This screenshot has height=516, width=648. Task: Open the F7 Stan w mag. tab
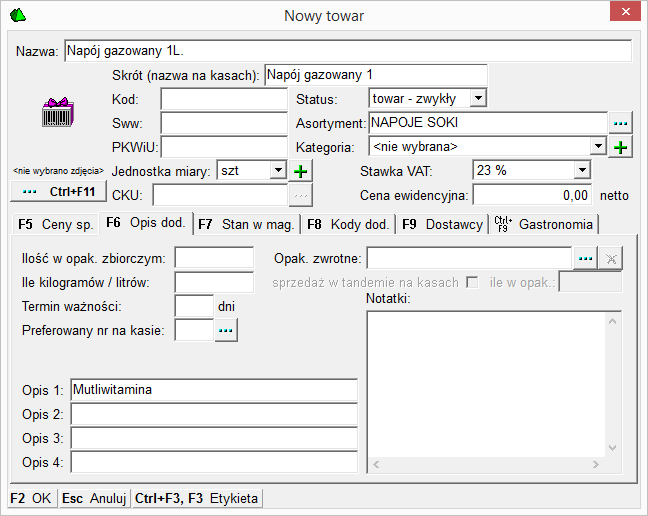pyautogui.click(x=244, y=224)
